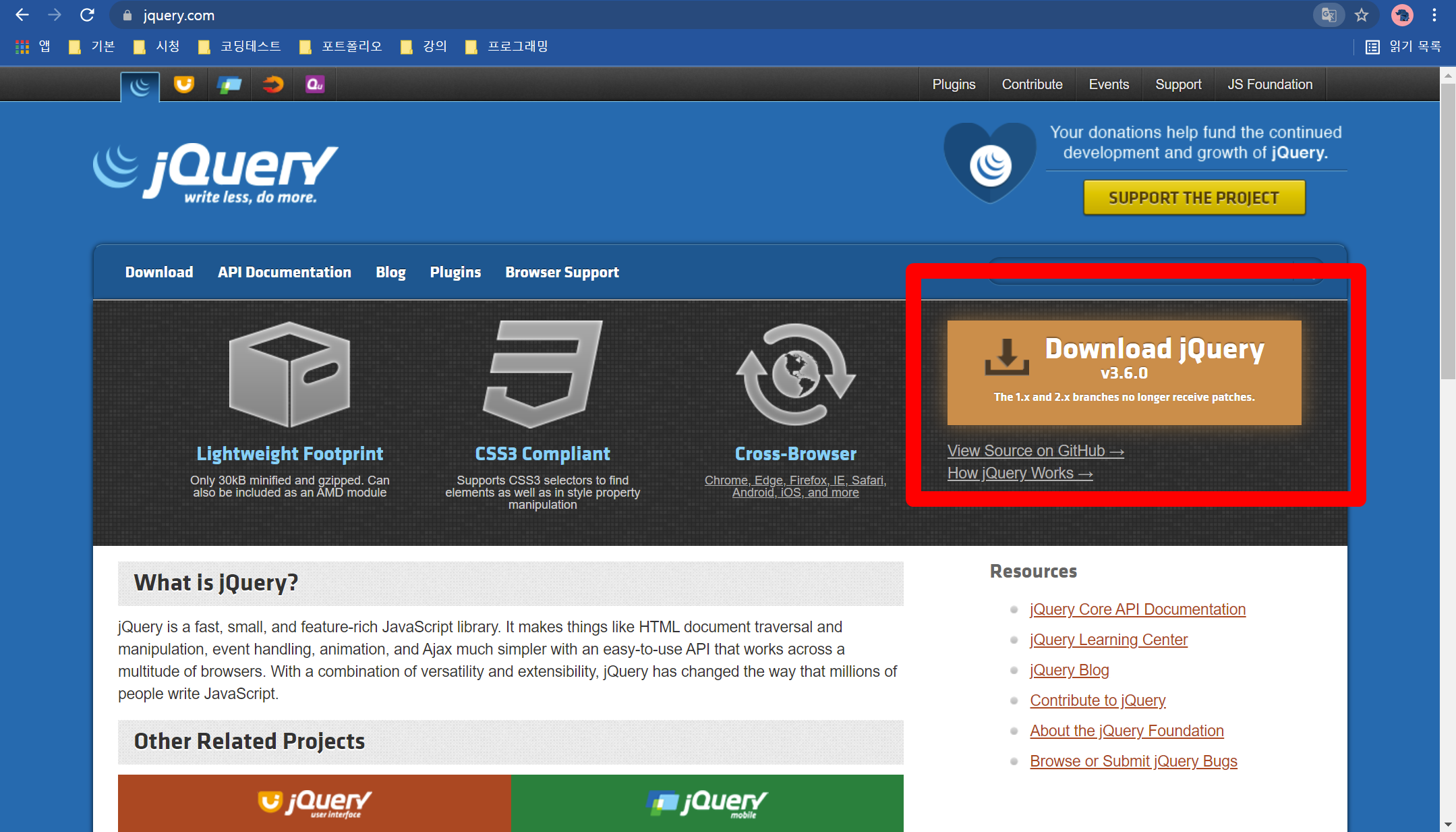Click the browser back arrow

(22, 15)
